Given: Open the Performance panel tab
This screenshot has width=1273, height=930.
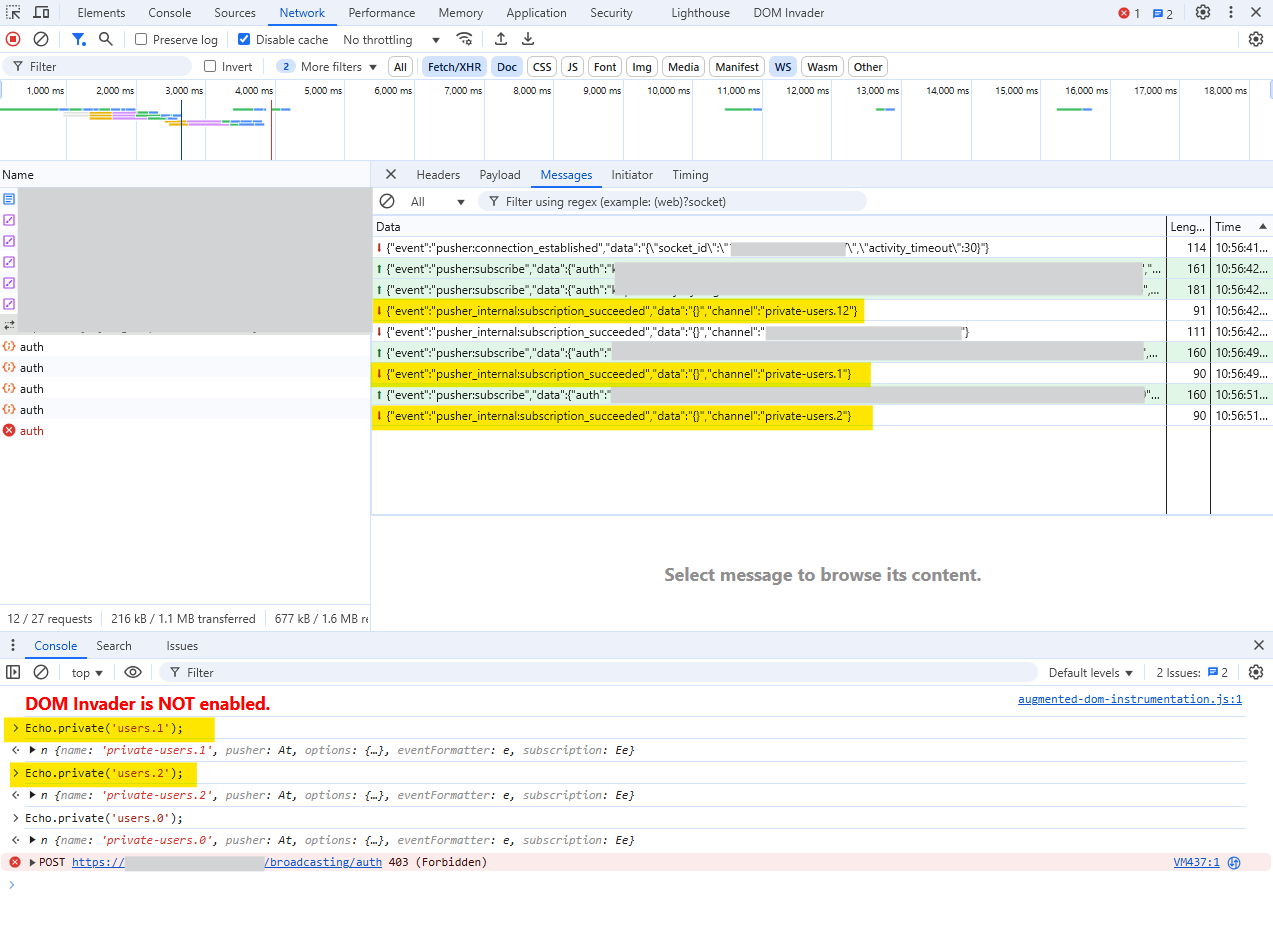Looking at the screenshot, I should 381,13.
